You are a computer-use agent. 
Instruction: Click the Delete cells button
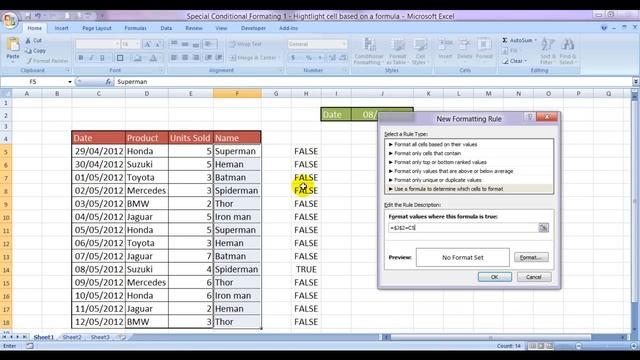[464, 49]
